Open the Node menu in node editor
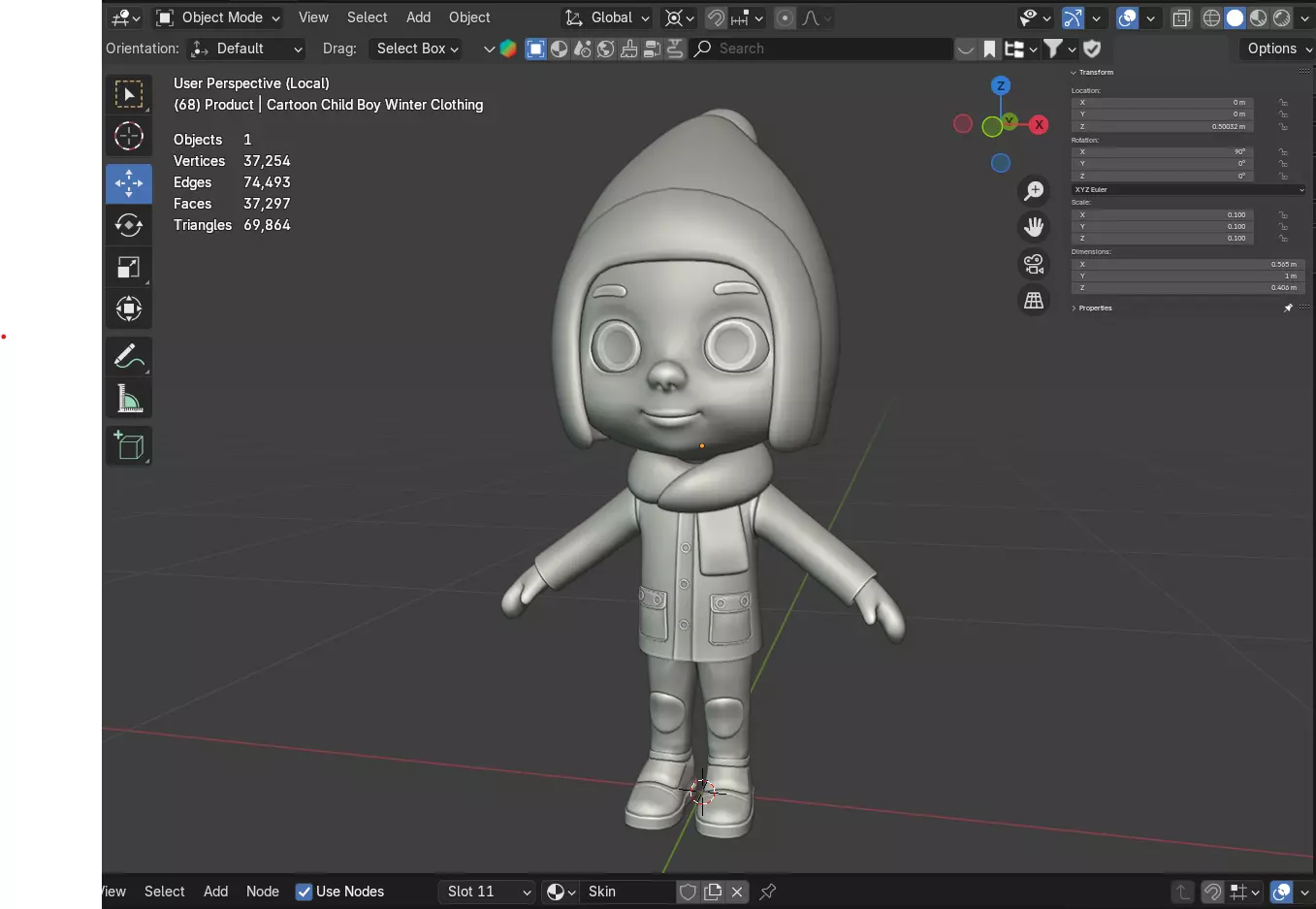 coord(263,892)
